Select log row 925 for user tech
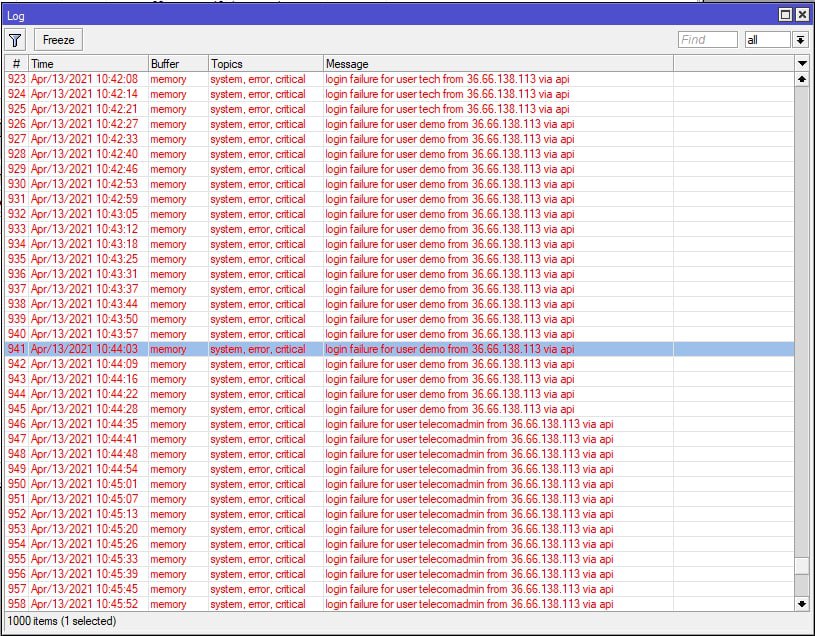Viewport: 815px width, 636px height. pos(399,109)
